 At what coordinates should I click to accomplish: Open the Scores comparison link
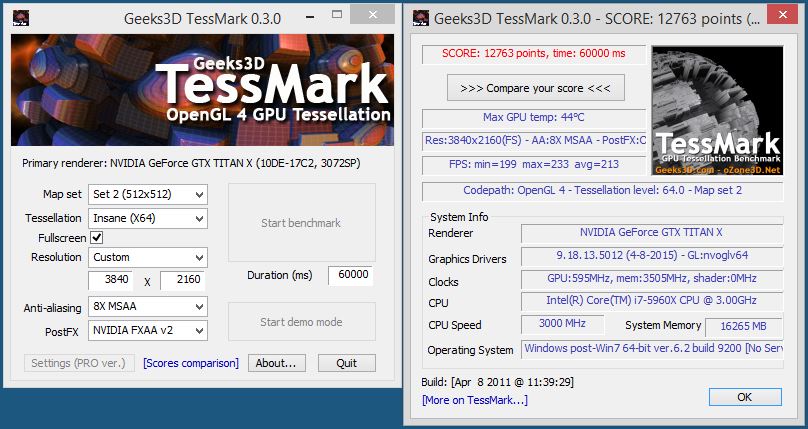[191, 363]
